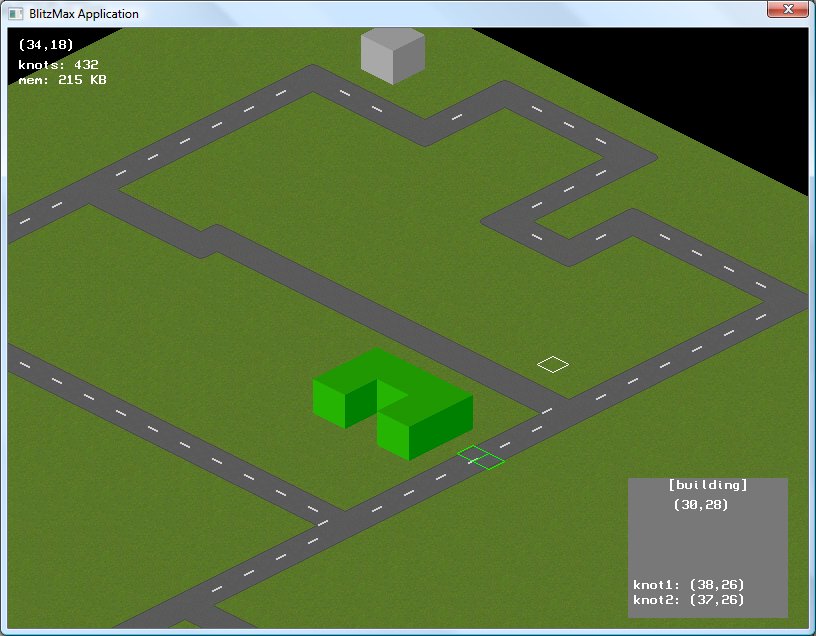The height and width of the screenshot is (636, 816).
Task: Click the white diamond tile outline
Action: click(553, 364)
